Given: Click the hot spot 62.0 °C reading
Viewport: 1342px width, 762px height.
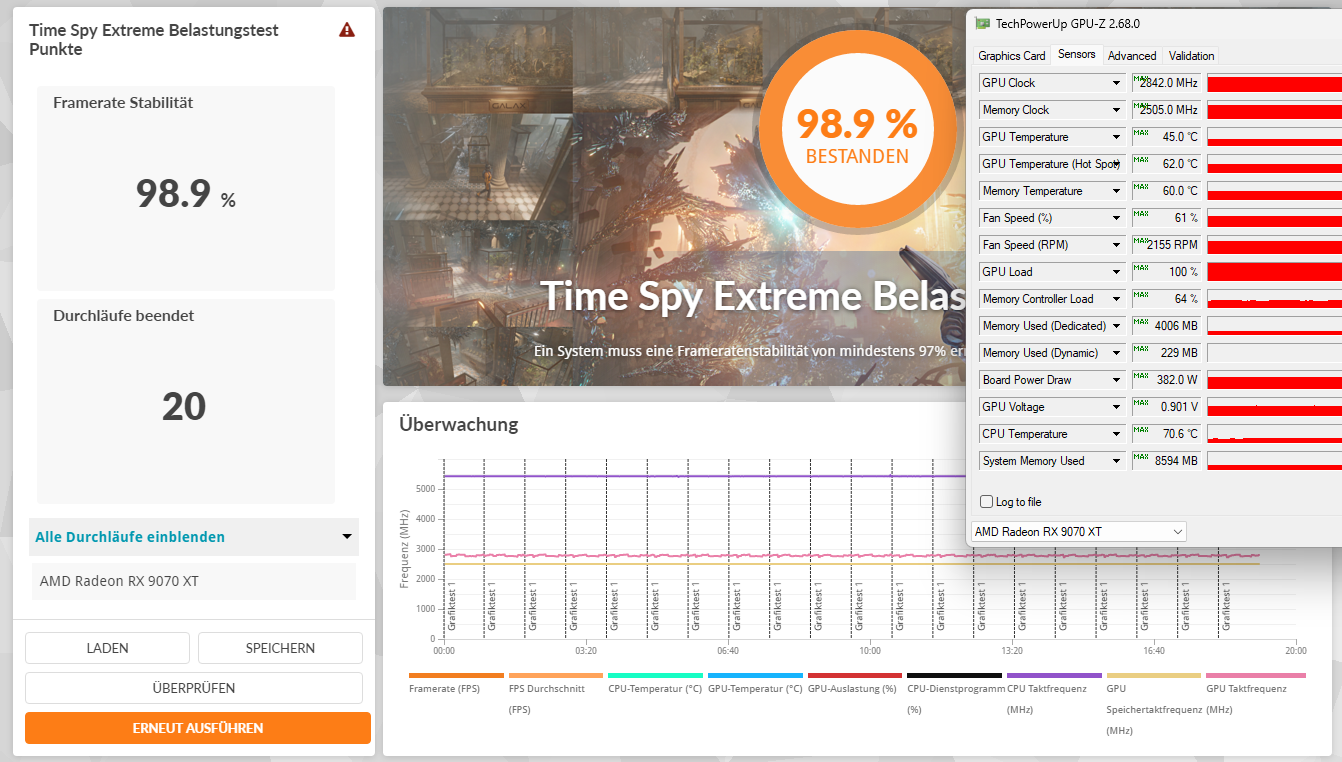Looking at the screenshot, I should point(1166,164).
